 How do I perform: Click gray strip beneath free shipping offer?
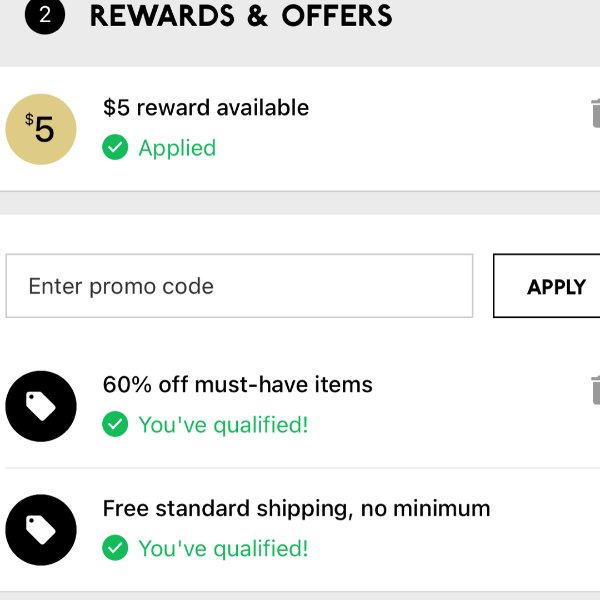pos(300,596)
